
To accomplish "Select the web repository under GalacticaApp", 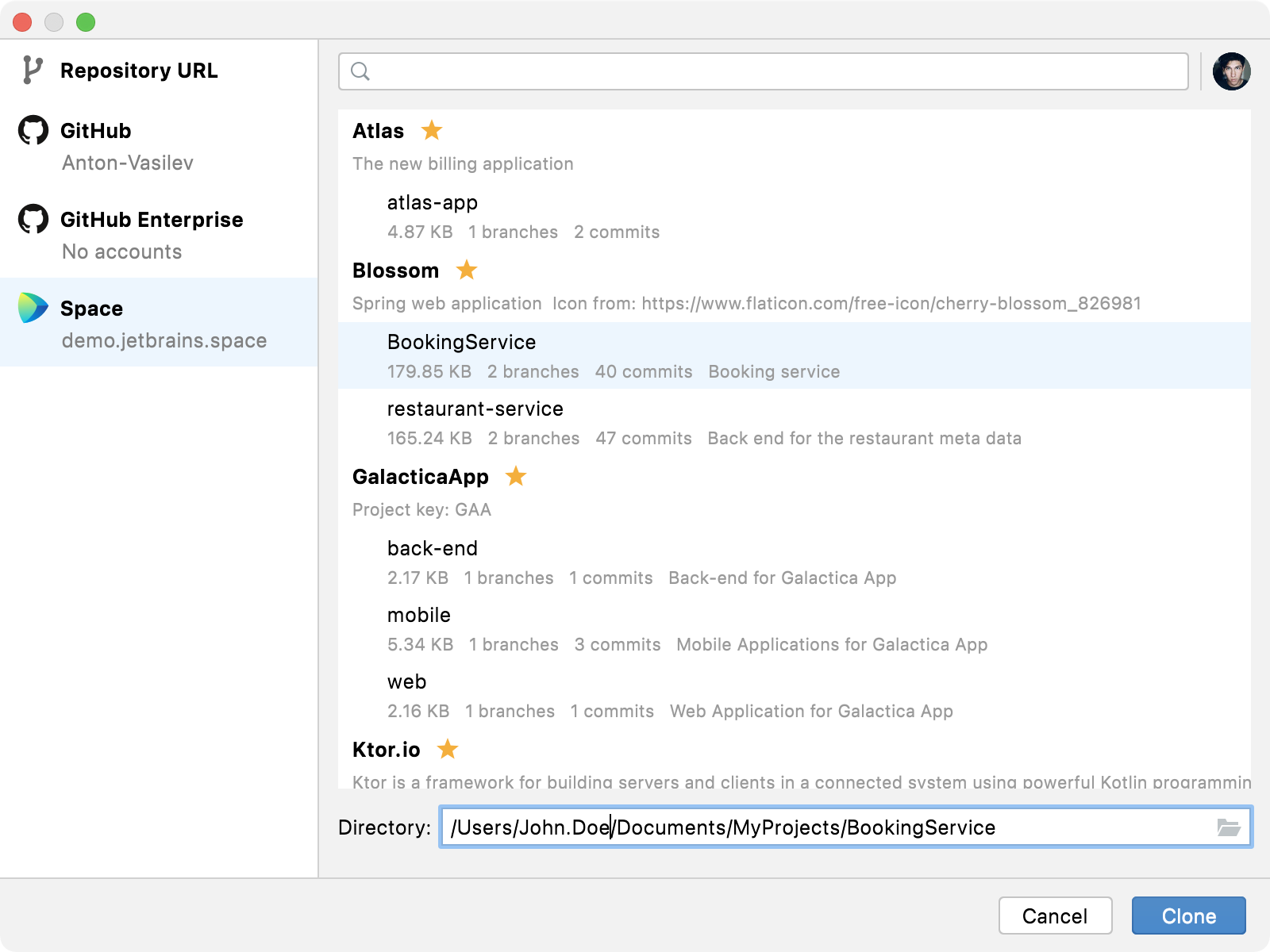I will [x=406, y=681].
